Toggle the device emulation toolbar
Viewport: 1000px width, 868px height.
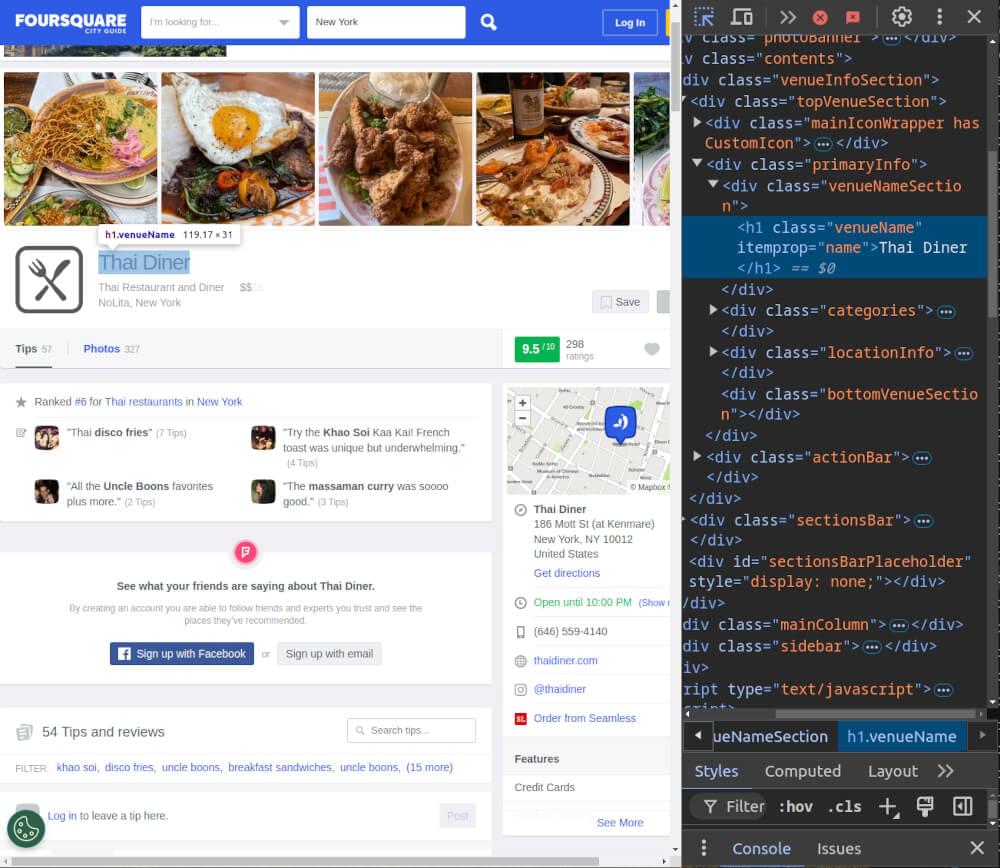[740, 17]
